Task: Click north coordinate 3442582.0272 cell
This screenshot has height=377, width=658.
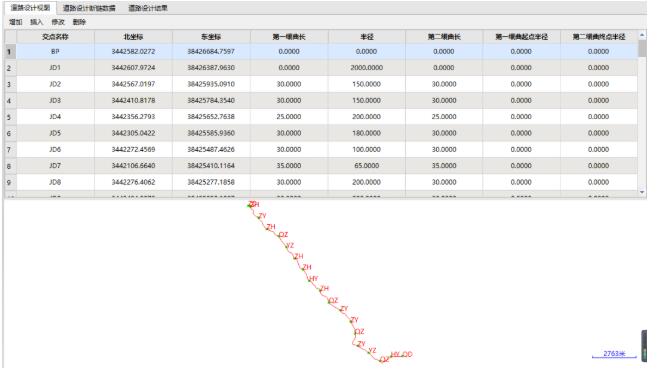Action: (133, 51)
